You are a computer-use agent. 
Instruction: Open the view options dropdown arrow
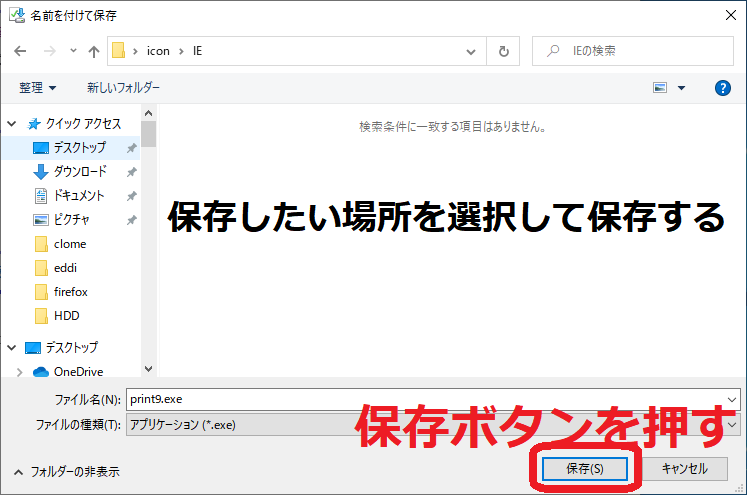681,88
